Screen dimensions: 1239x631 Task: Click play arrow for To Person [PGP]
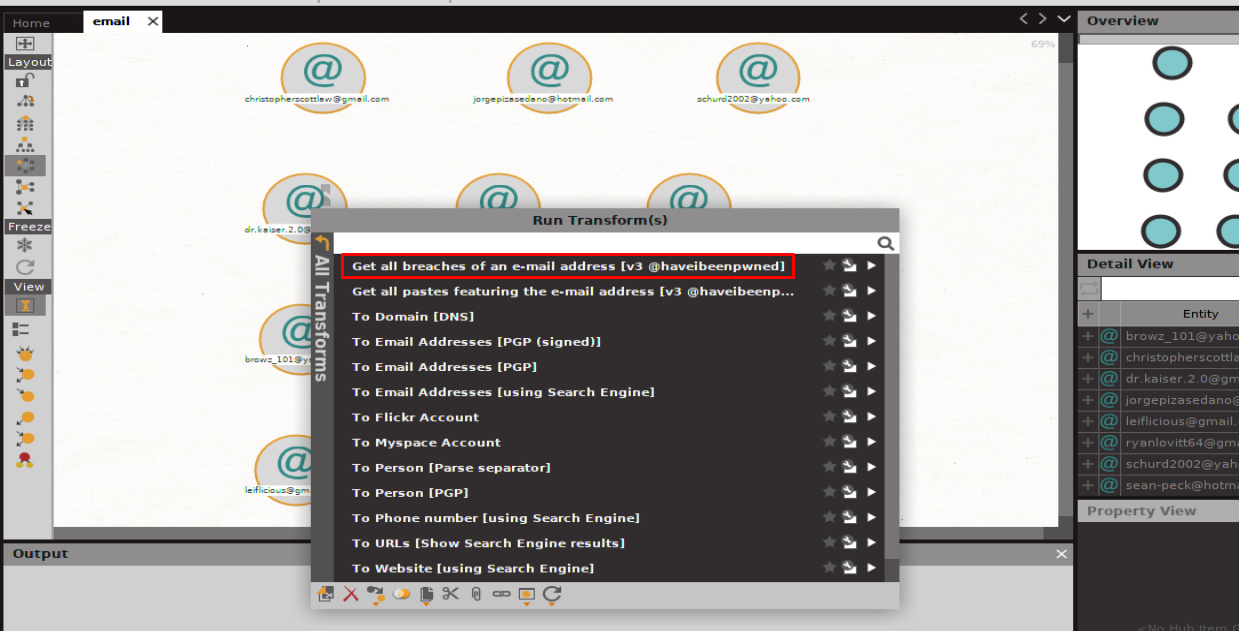click(x=872, y=492)
